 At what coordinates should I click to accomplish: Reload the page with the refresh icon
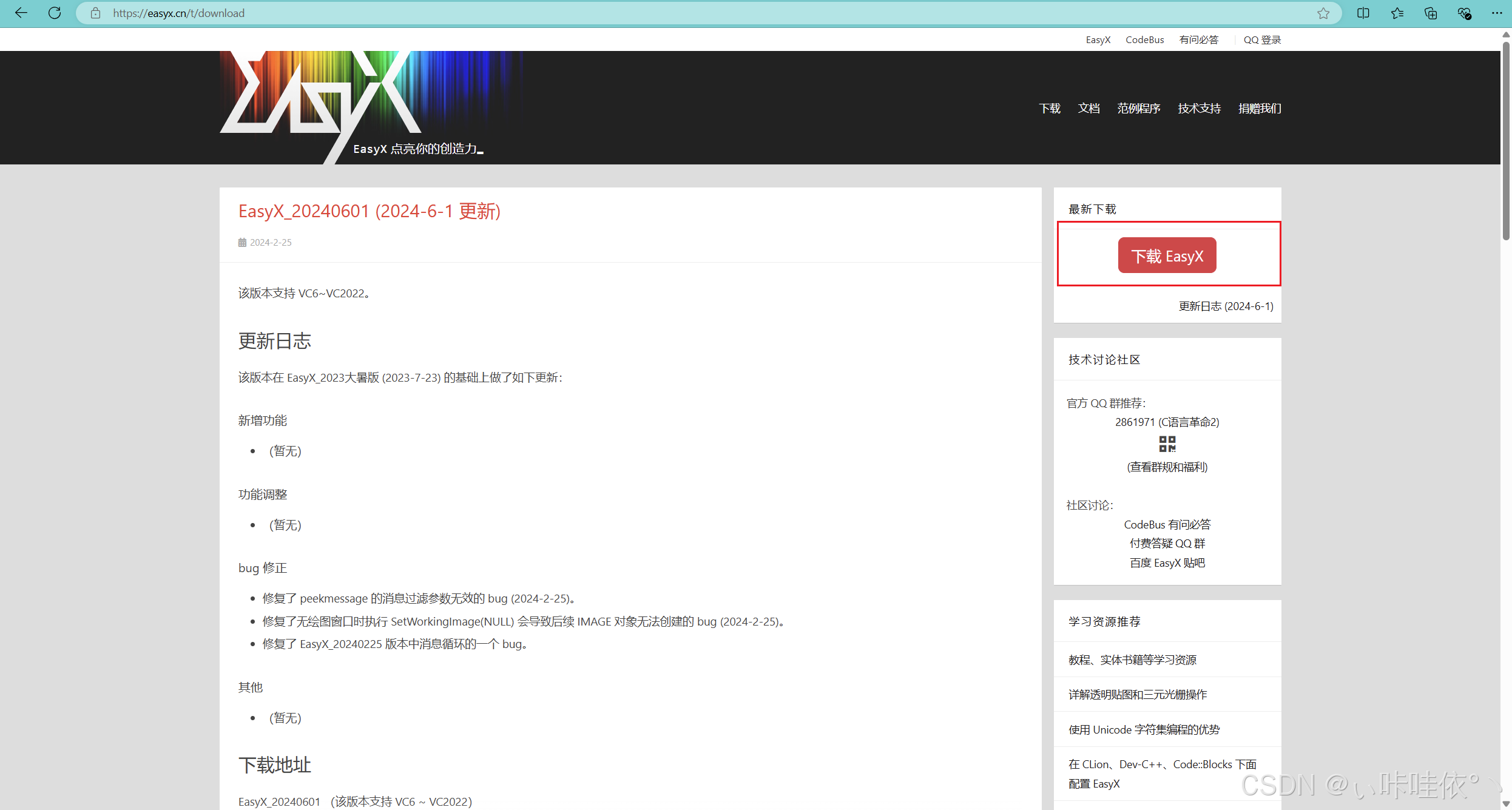point(55,13)
